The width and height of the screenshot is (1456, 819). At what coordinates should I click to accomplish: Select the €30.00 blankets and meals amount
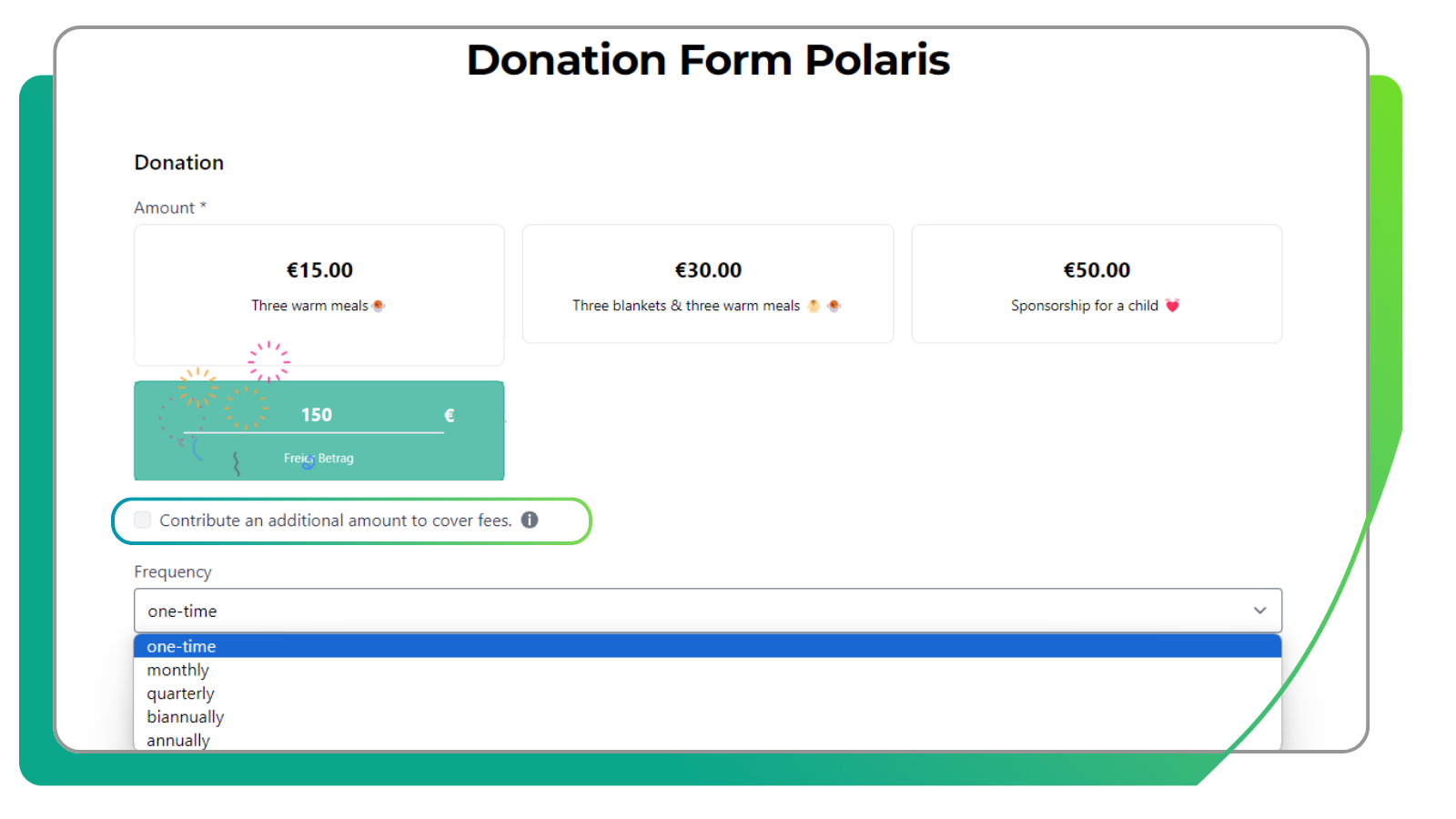(708, 284)
